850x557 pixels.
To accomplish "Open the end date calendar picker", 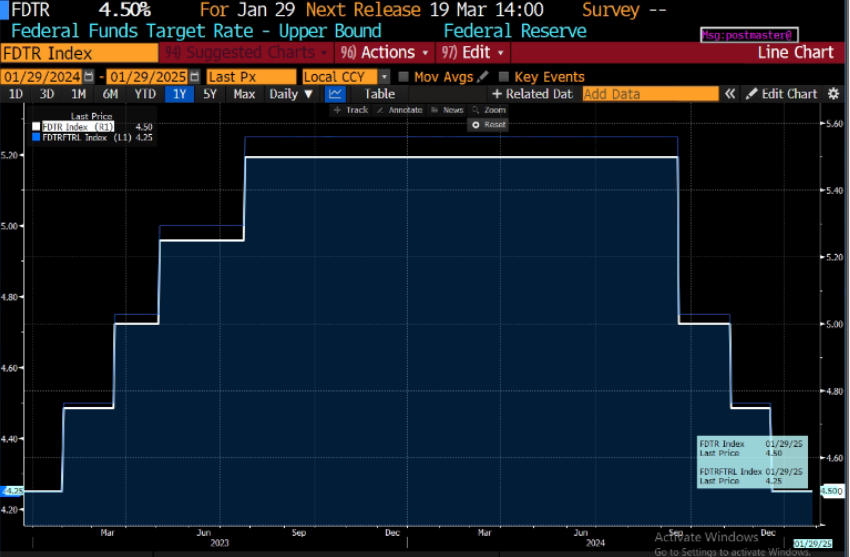I will click(194, 77).
